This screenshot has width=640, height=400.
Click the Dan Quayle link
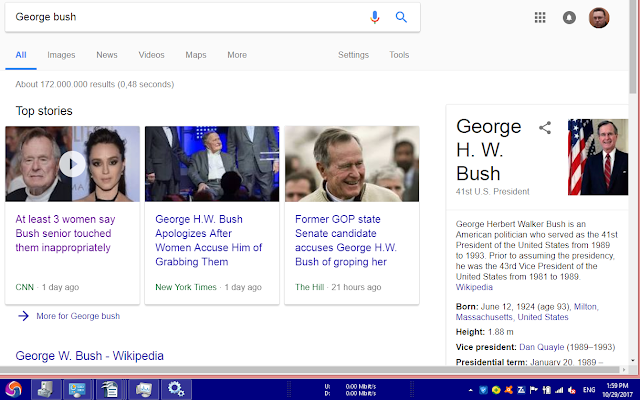point(542,347)
